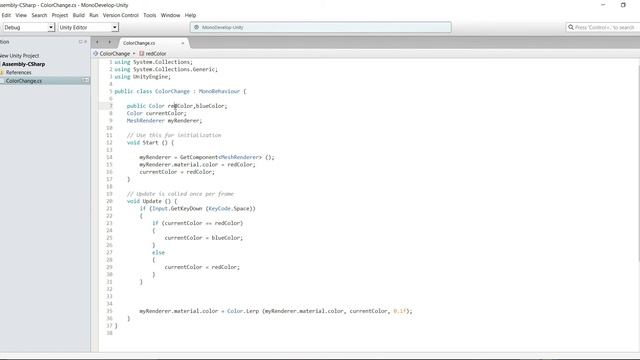Image resolution: width=640 pixels, height=360 pixels.
Task: Select the References folder
Action: click(18, 72)
